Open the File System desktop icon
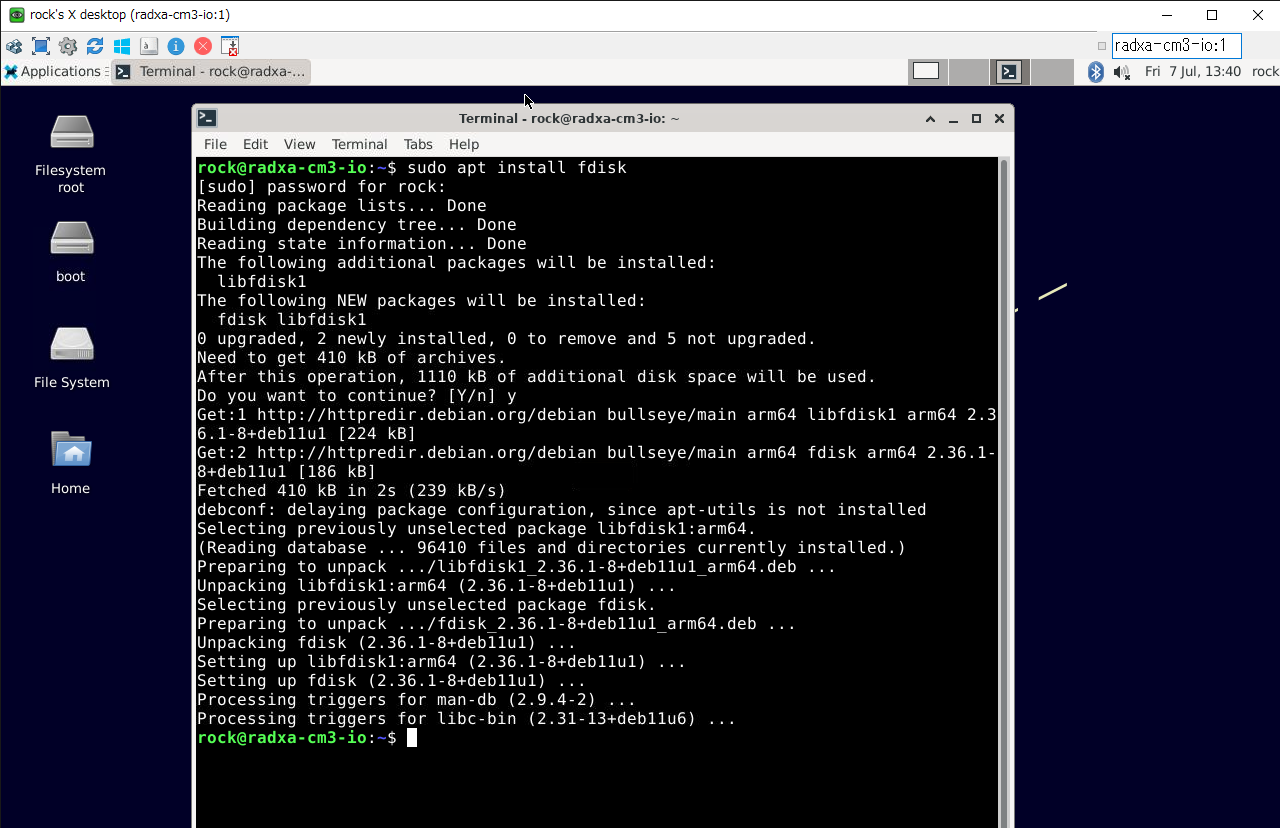This screenshot has height=828, width=1280. (x=71, y=356)
